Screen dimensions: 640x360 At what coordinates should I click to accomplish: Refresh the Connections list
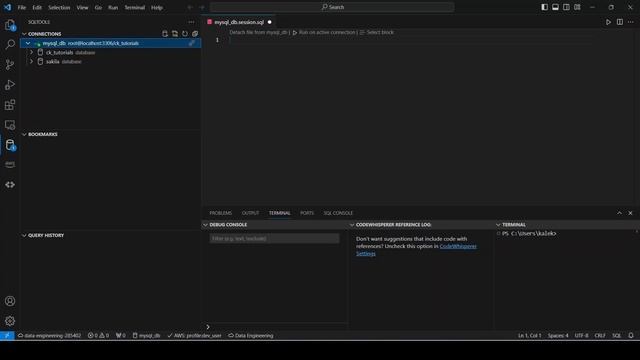point(185,34)
